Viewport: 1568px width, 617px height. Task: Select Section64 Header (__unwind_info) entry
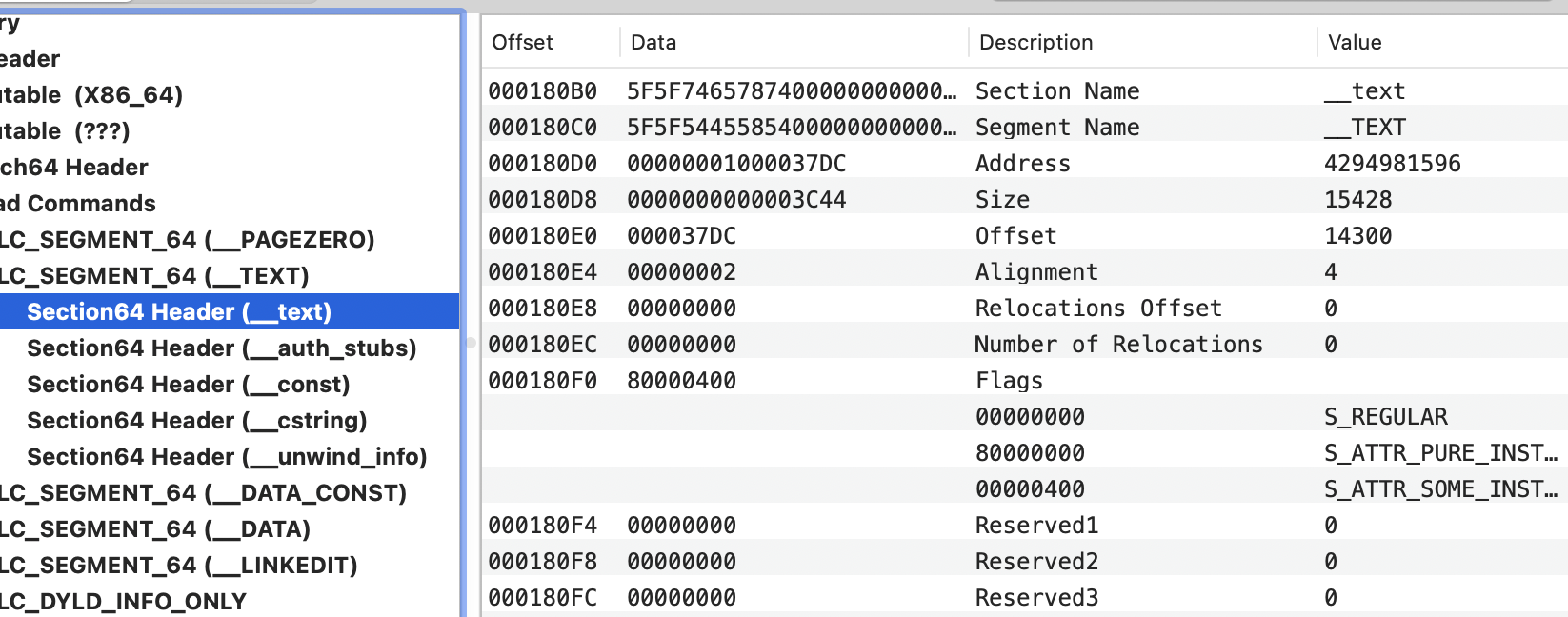pyautogui.click(x=227, y=457)
